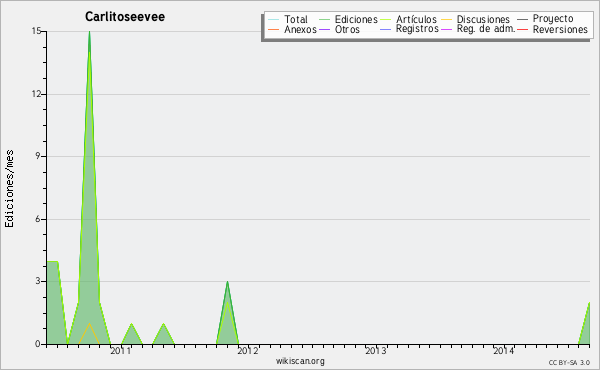Click the Reg. de adm. legend entry
Viewport: 600px width, 370px height.
478,29
